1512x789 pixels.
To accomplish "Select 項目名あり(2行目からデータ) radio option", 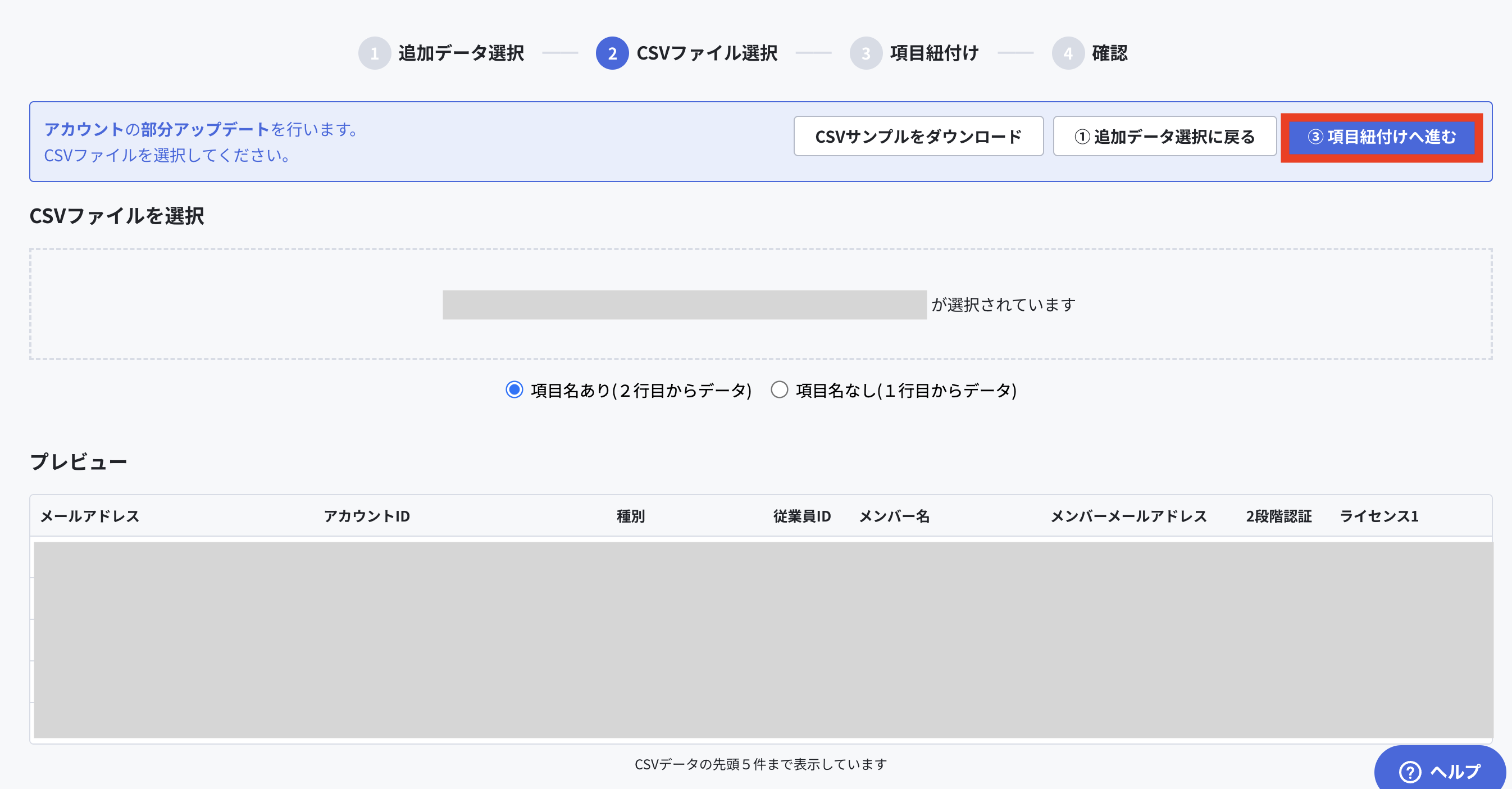I will 514,390.
